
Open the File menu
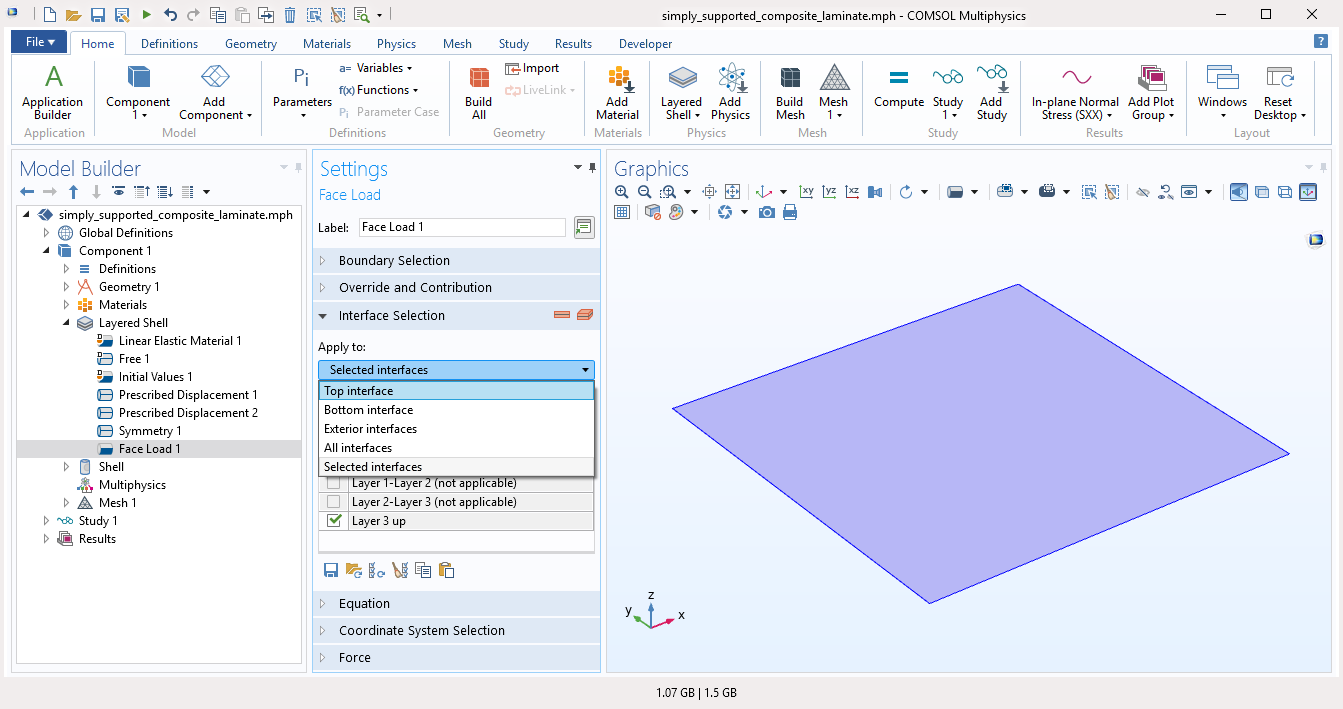coord(40,42)
